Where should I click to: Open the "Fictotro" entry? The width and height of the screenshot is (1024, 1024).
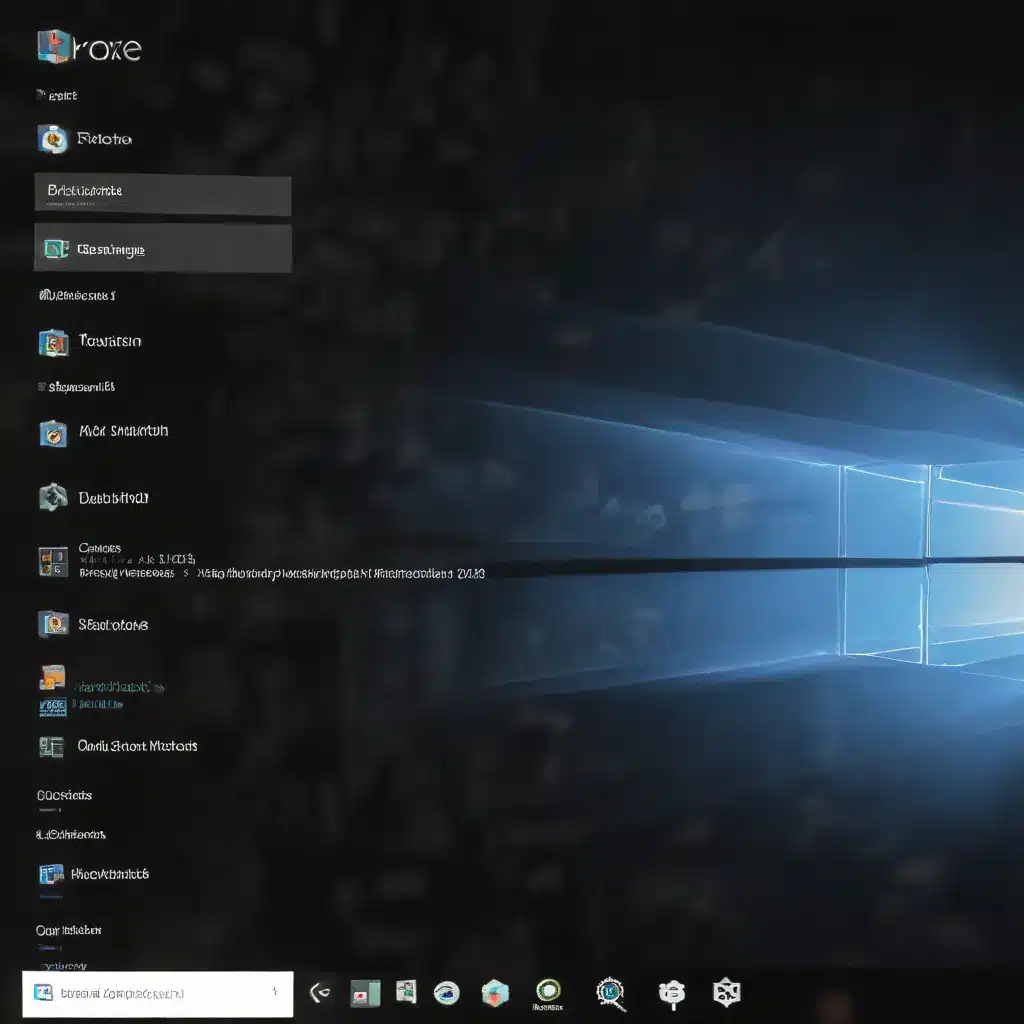click(104, 138)
